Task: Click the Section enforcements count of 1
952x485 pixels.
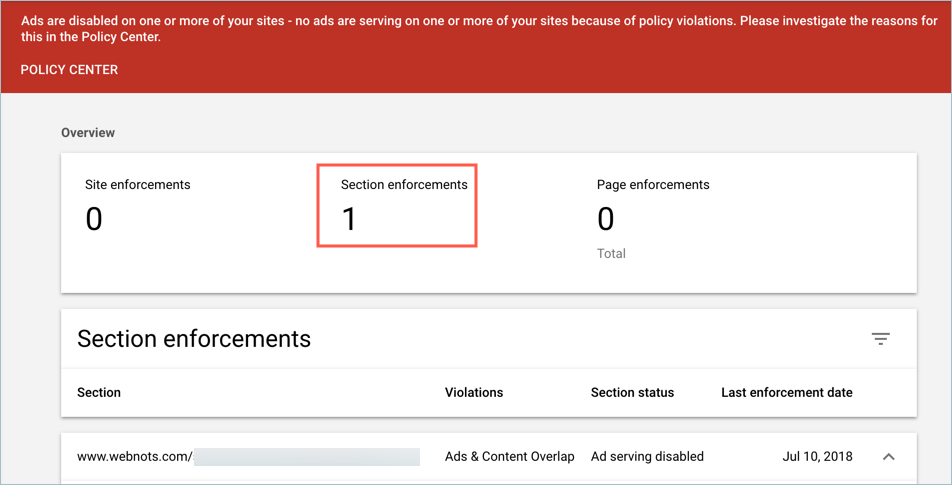Action: (x=349, y=219)
